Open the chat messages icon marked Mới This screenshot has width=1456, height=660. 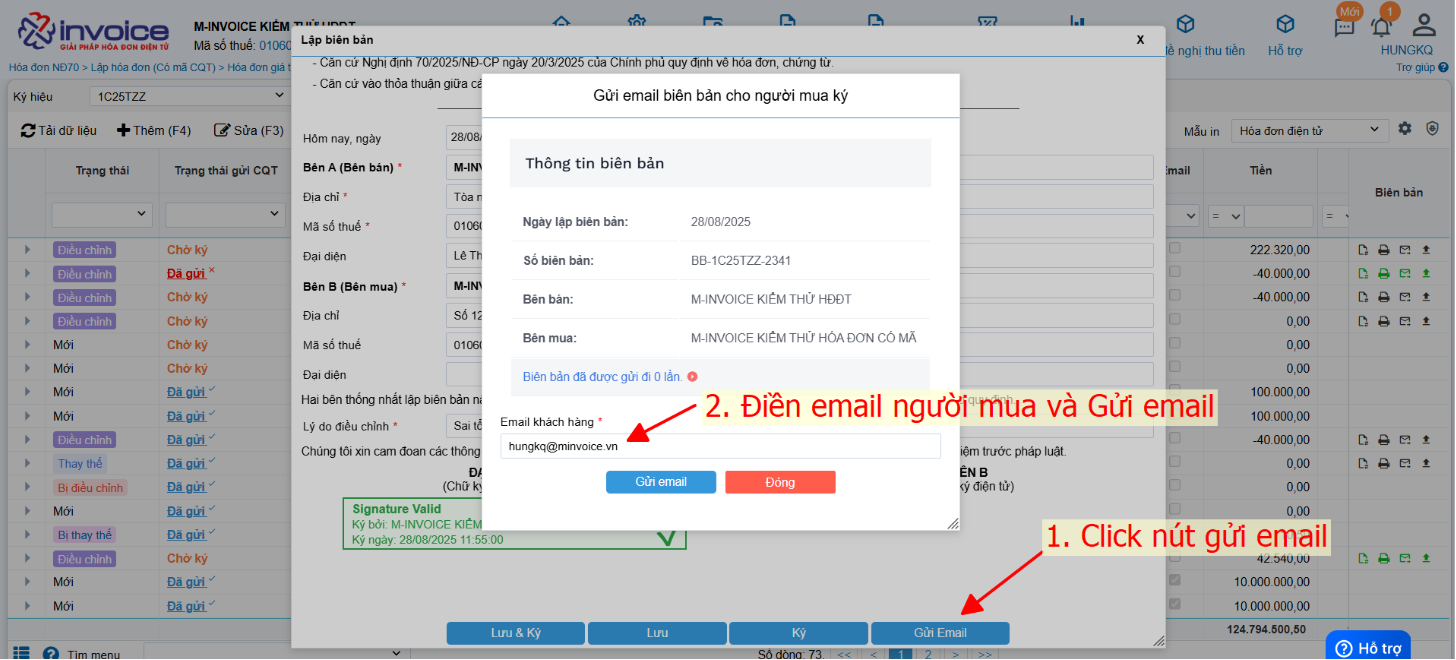[x=1345, y=27]
